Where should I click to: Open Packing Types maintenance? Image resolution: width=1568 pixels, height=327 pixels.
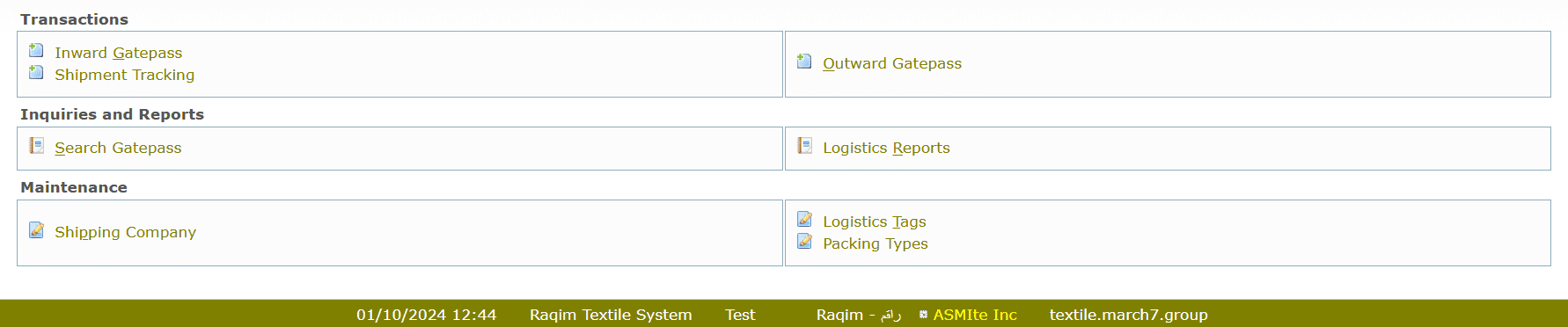[875, 243]
